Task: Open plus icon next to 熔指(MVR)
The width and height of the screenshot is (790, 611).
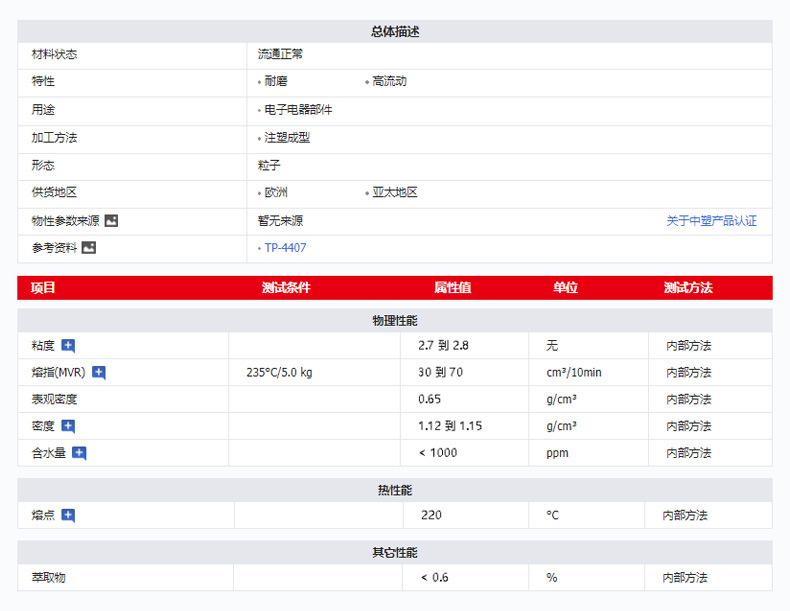Action: 99,373
